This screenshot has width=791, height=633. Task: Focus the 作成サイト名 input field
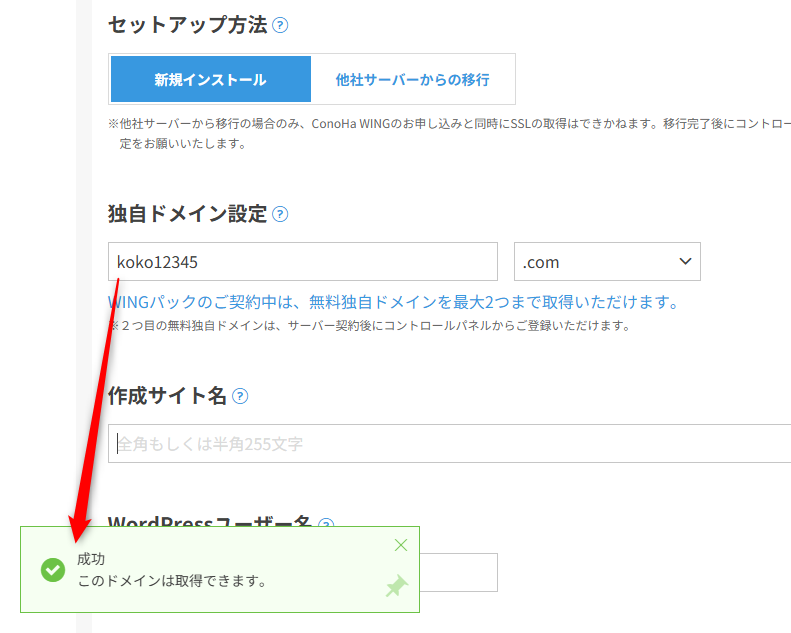coord(449,443)
